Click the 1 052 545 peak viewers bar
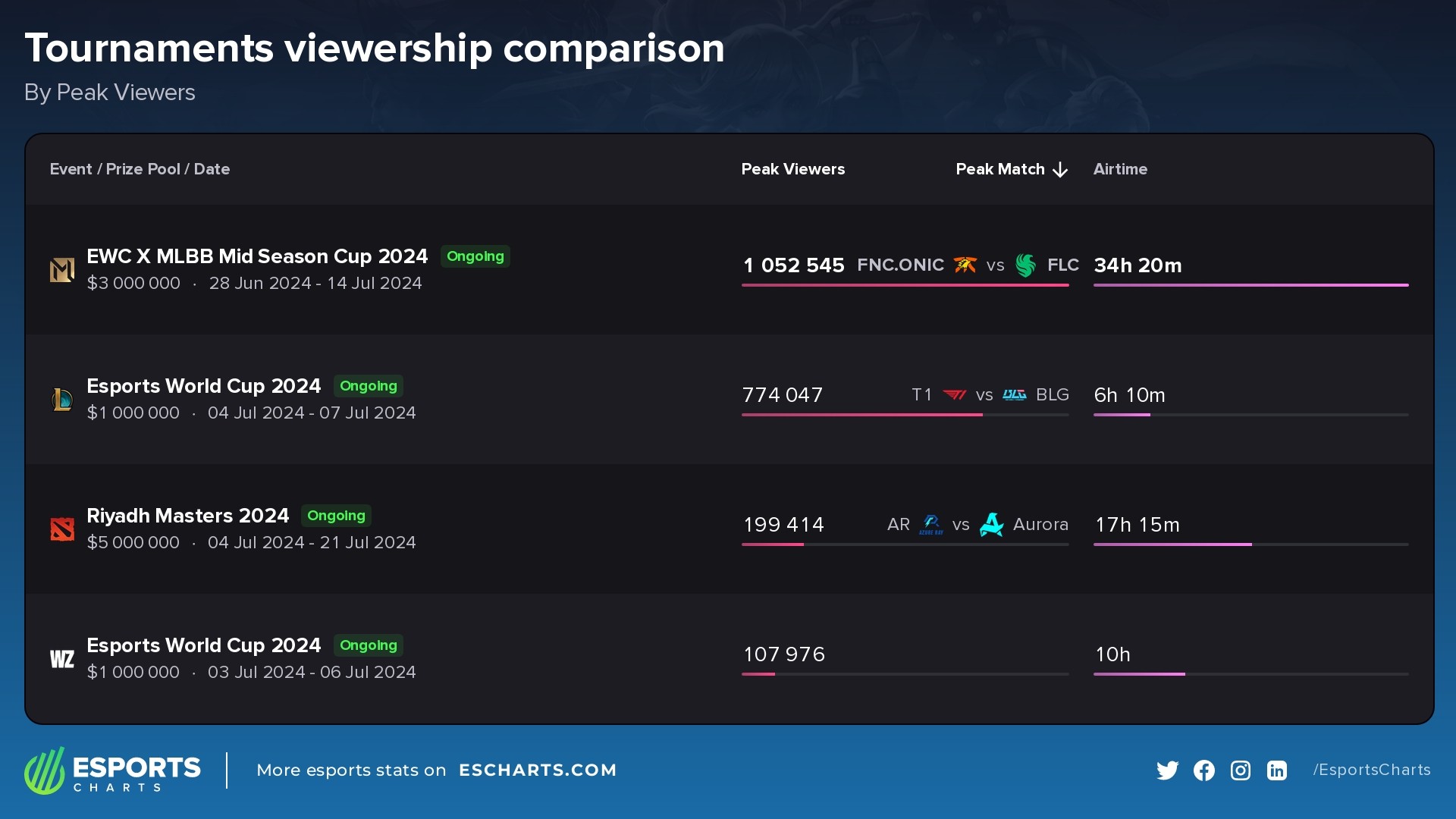1456x819 pixels. point(905,285)
